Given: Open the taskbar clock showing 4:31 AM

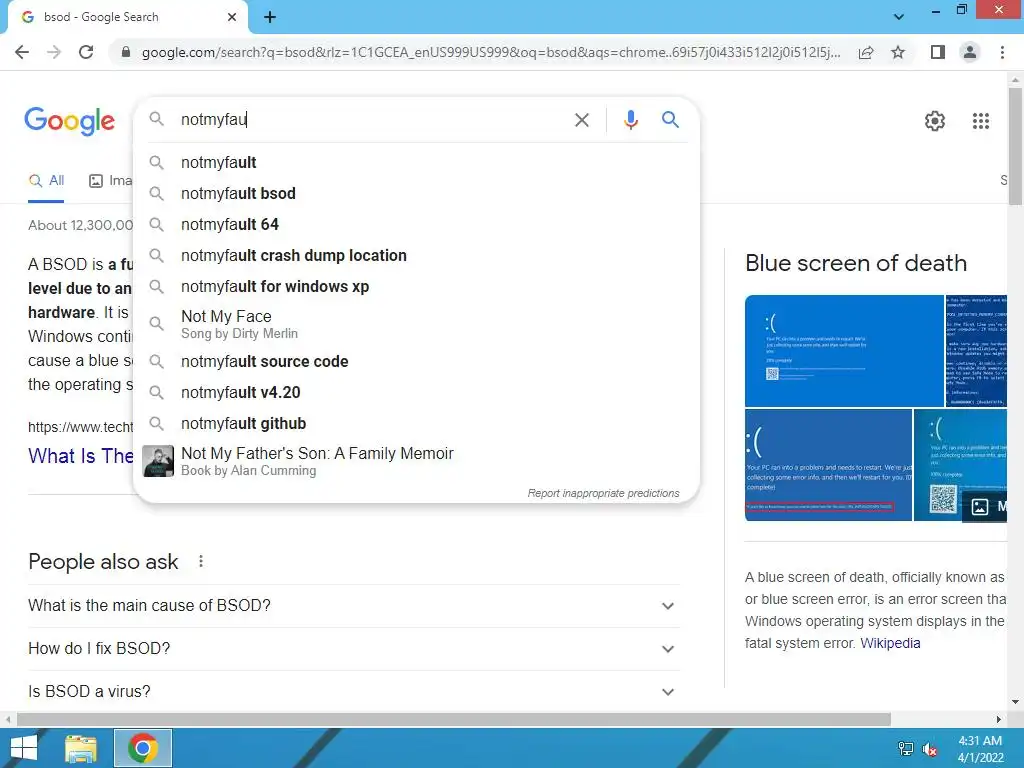Looking at the screenshot, I should tap(980, 749).
